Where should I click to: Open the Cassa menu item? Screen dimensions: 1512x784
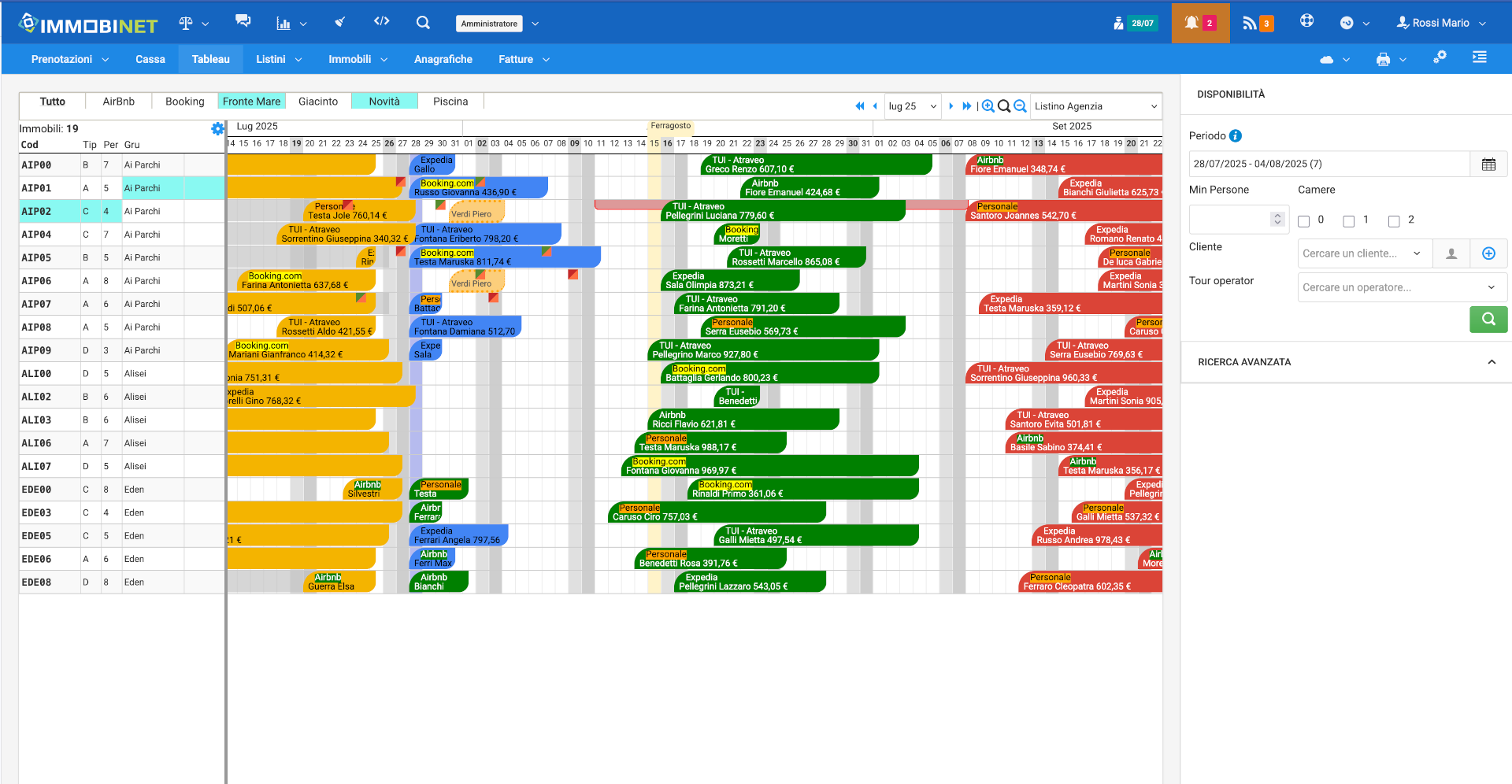150,59
